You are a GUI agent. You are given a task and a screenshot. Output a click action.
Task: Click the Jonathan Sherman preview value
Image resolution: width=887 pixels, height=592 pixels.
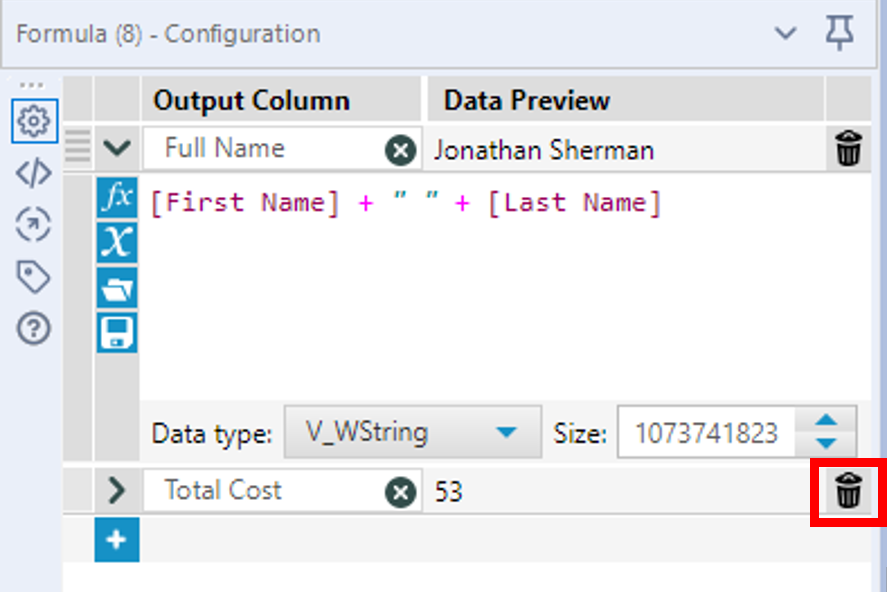(x=544, y=150)
